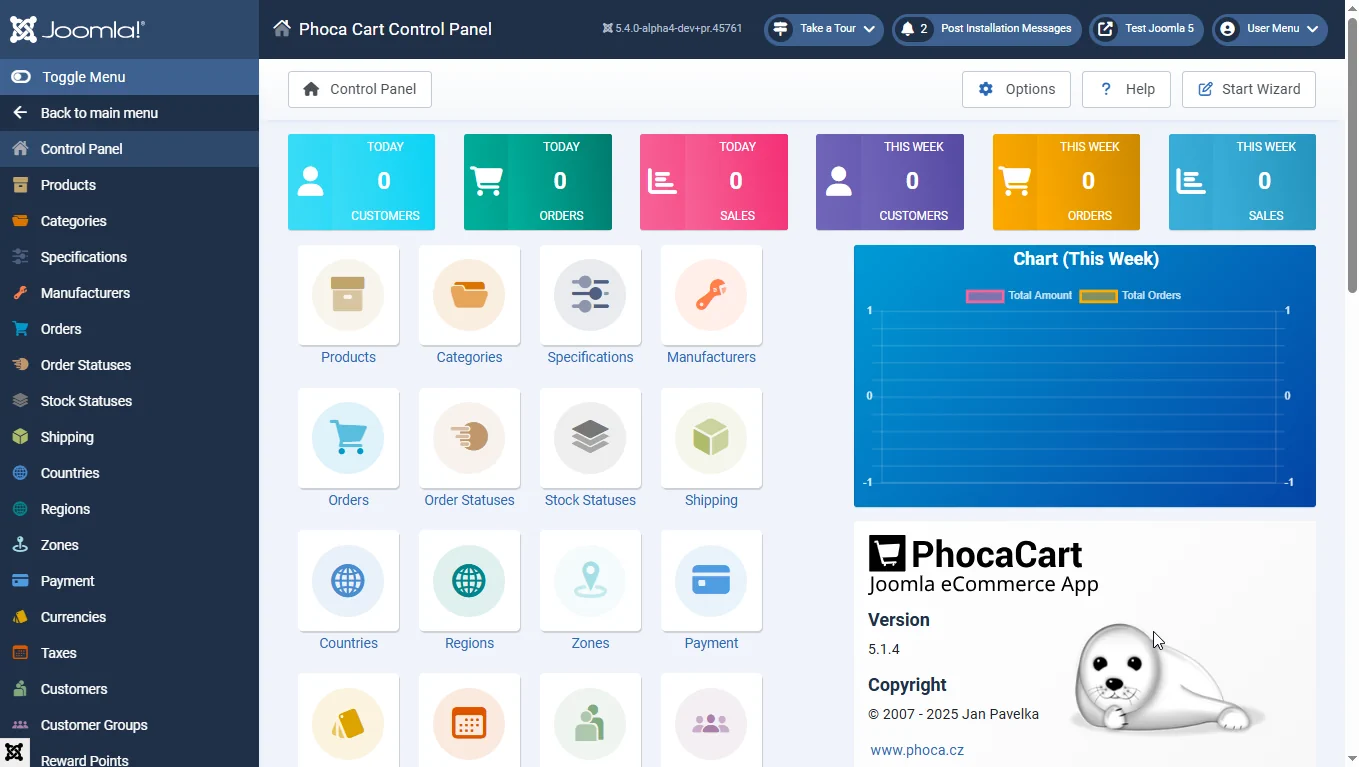Open the Stock Statuses layers tile
This screenshot has width=1359, height=767.
(590, 438)
